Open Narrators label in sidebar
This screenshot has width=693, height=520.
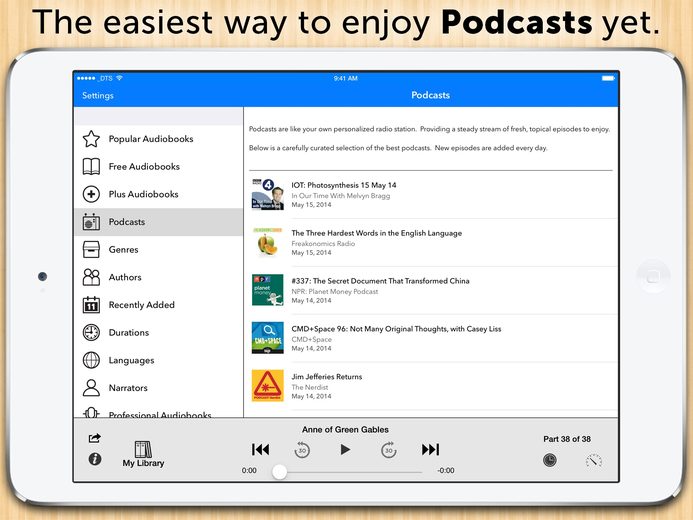(128, 388)
